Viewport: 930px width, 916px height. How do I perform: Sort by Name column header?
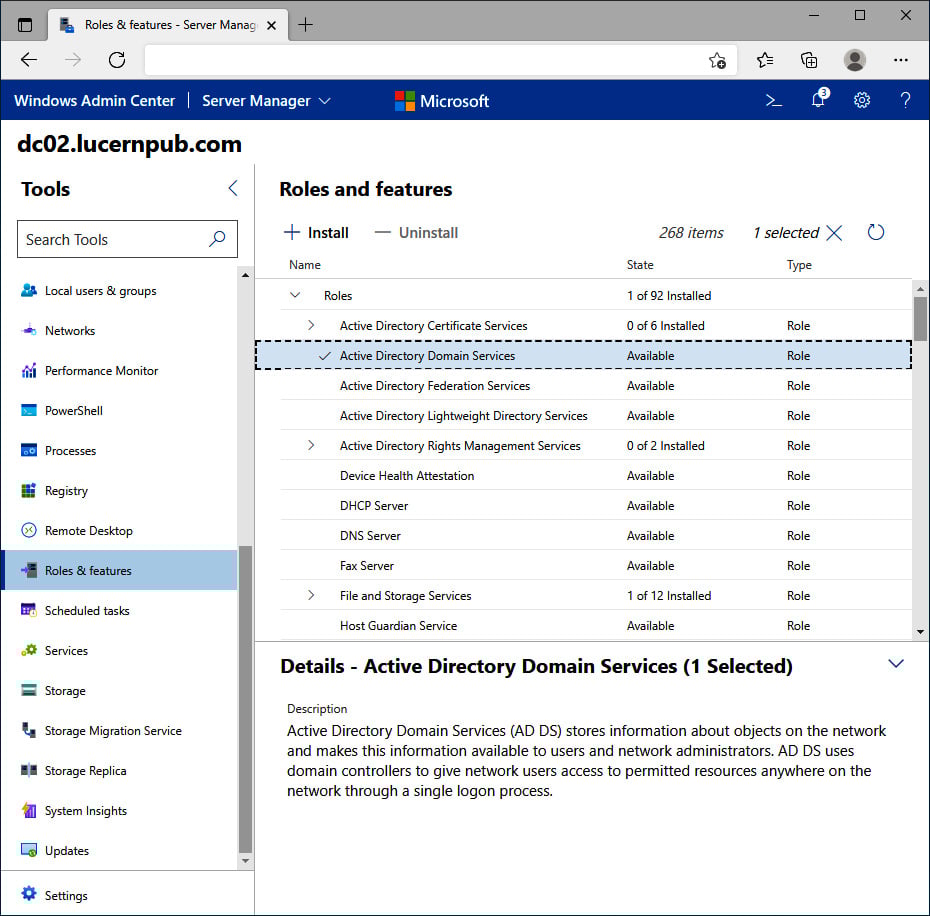click(305, 265)
